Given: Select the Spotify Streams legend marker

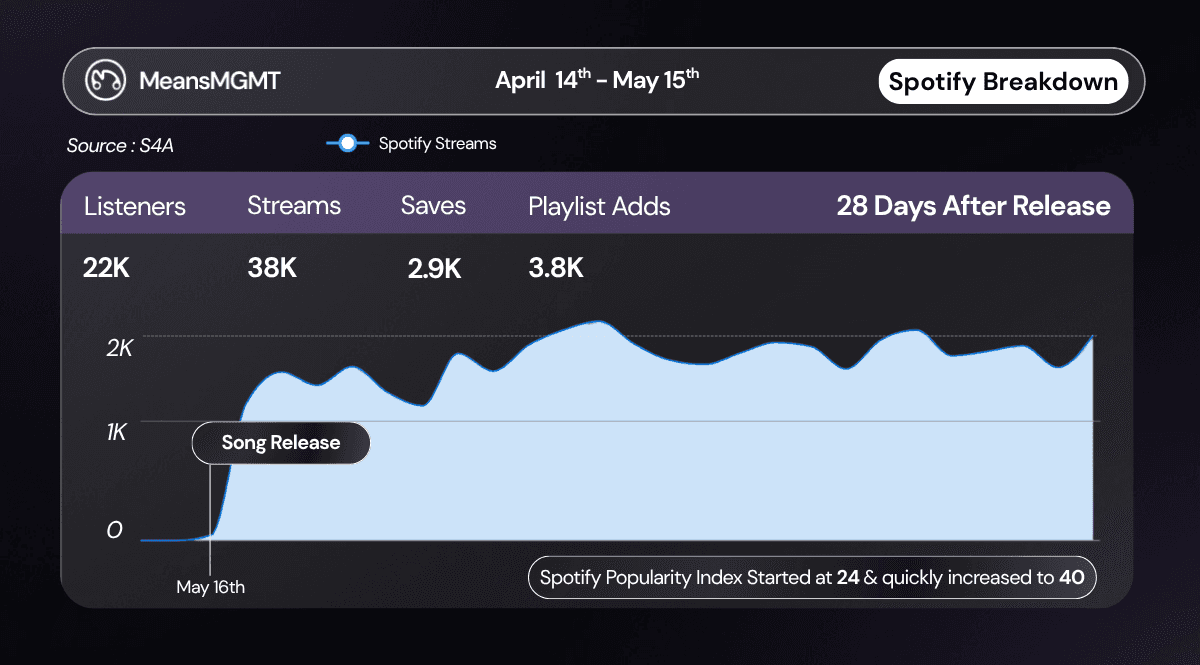Looking at the screenshot, I should click(347, 144).
